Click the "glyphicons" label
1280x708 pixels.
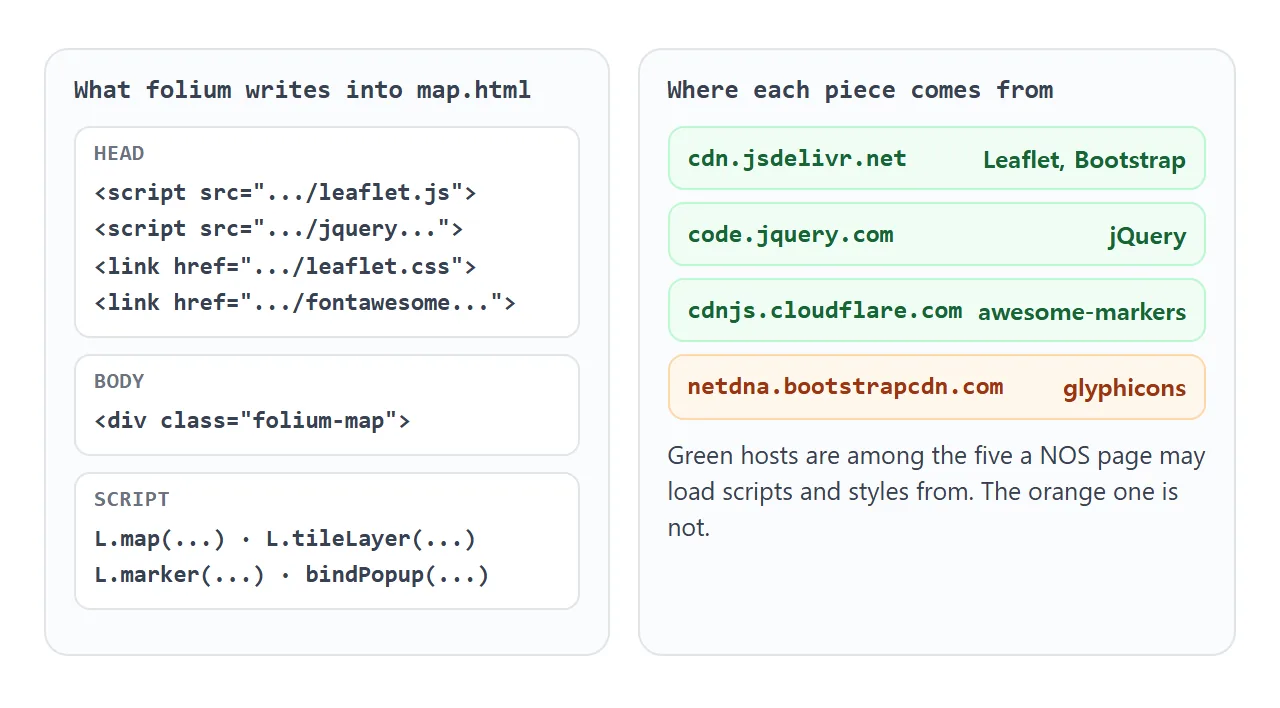click(1124, 388)
